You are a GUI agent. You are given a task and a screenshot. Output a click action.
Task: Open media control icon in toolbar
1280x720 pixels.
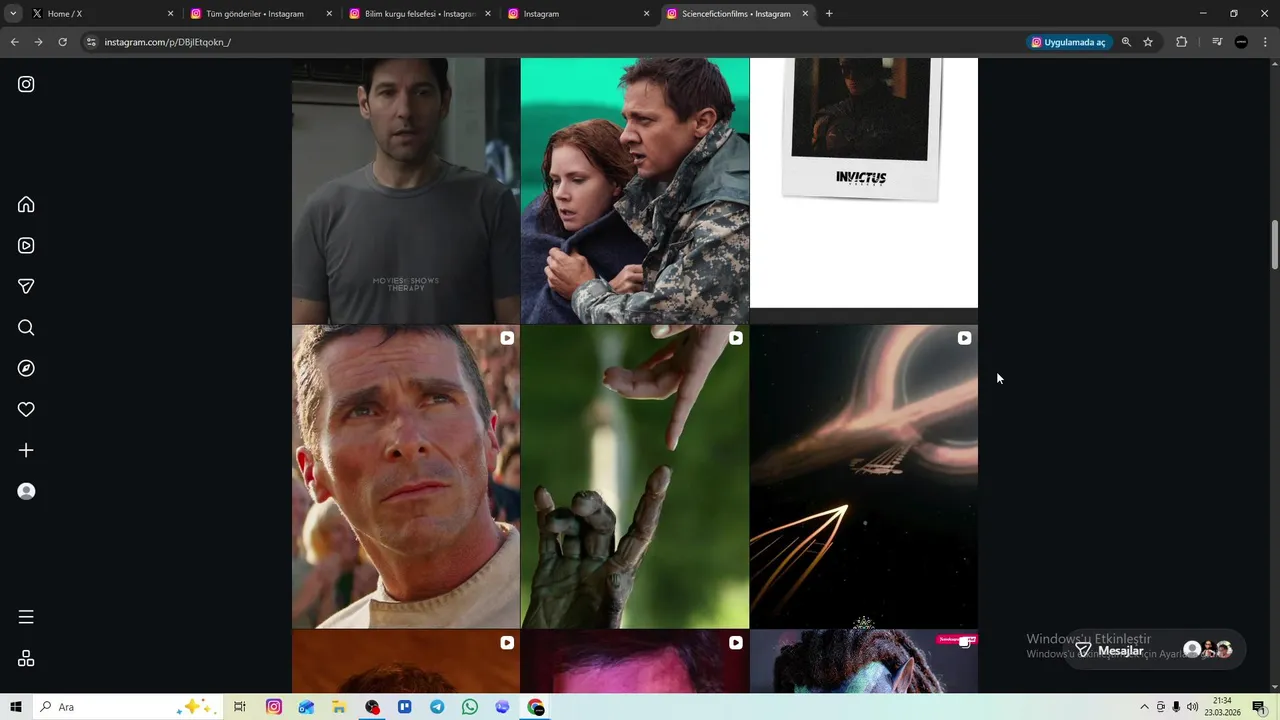coord(1216,42)
